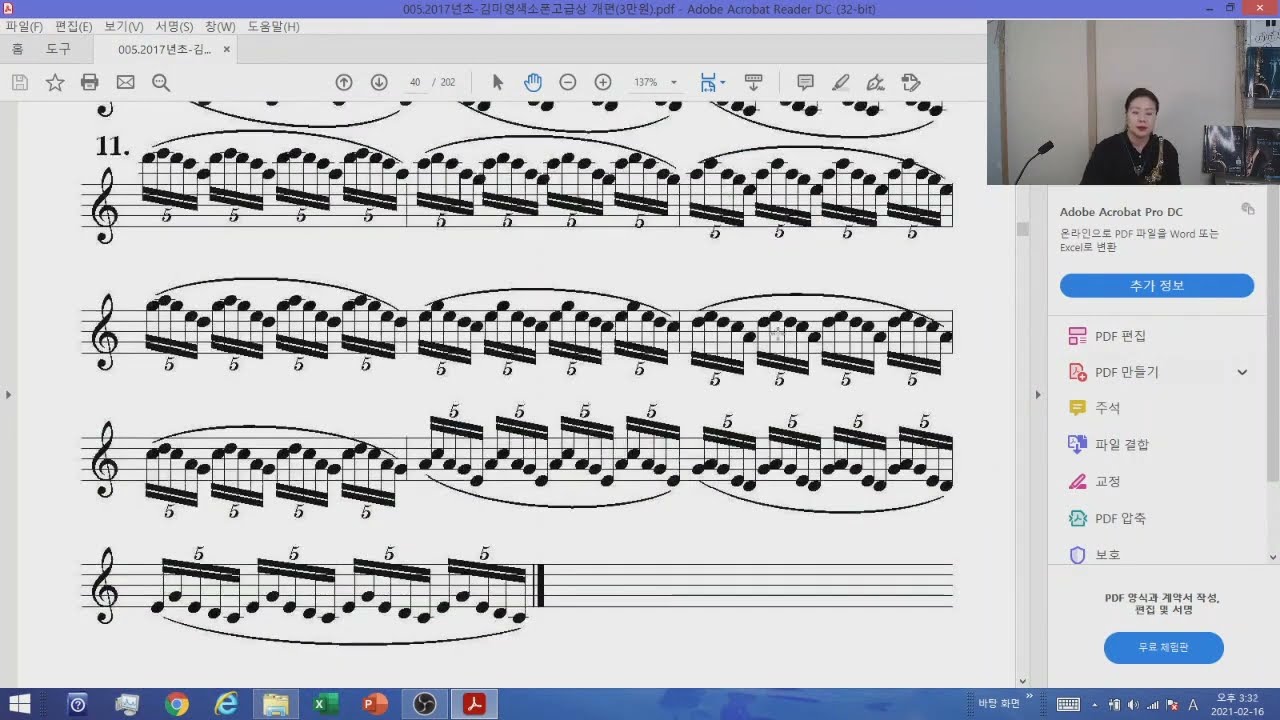Bookmark the file with the star icon
This screenshot has width=1280, height=720.
[x=55, y=82]
